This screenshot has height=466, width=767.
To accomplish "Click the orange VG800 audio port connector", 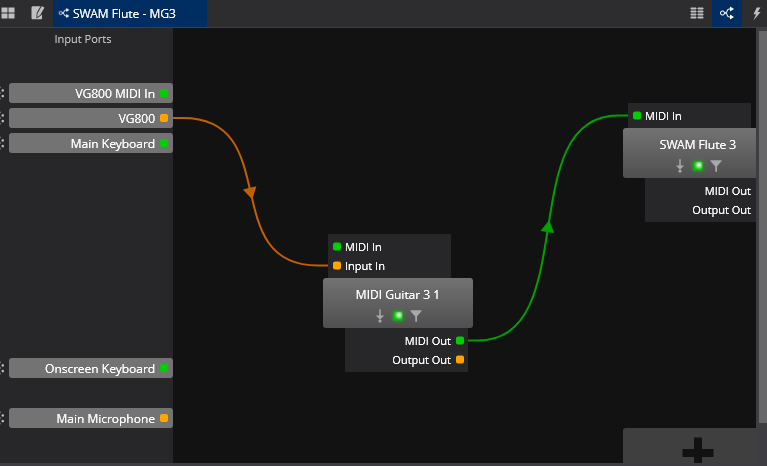I will click(x=164, y=118).
